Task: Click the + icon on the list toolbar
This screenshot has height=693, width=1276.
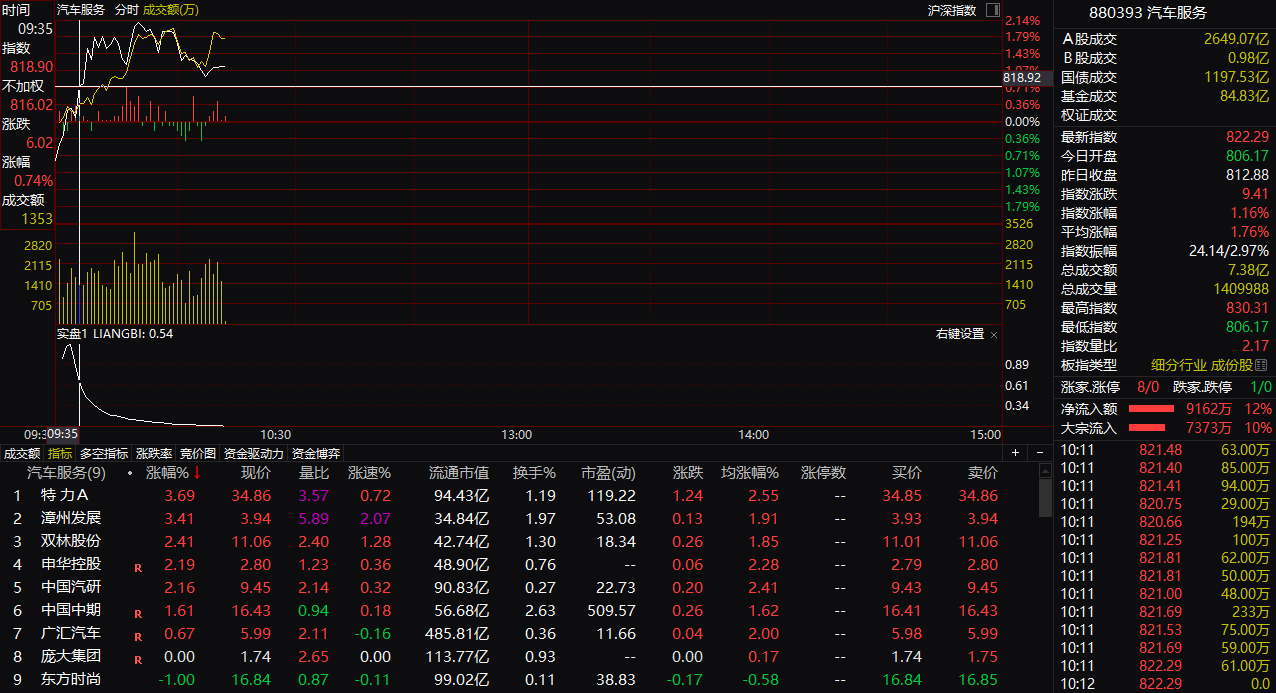Action: point(1015,452)
